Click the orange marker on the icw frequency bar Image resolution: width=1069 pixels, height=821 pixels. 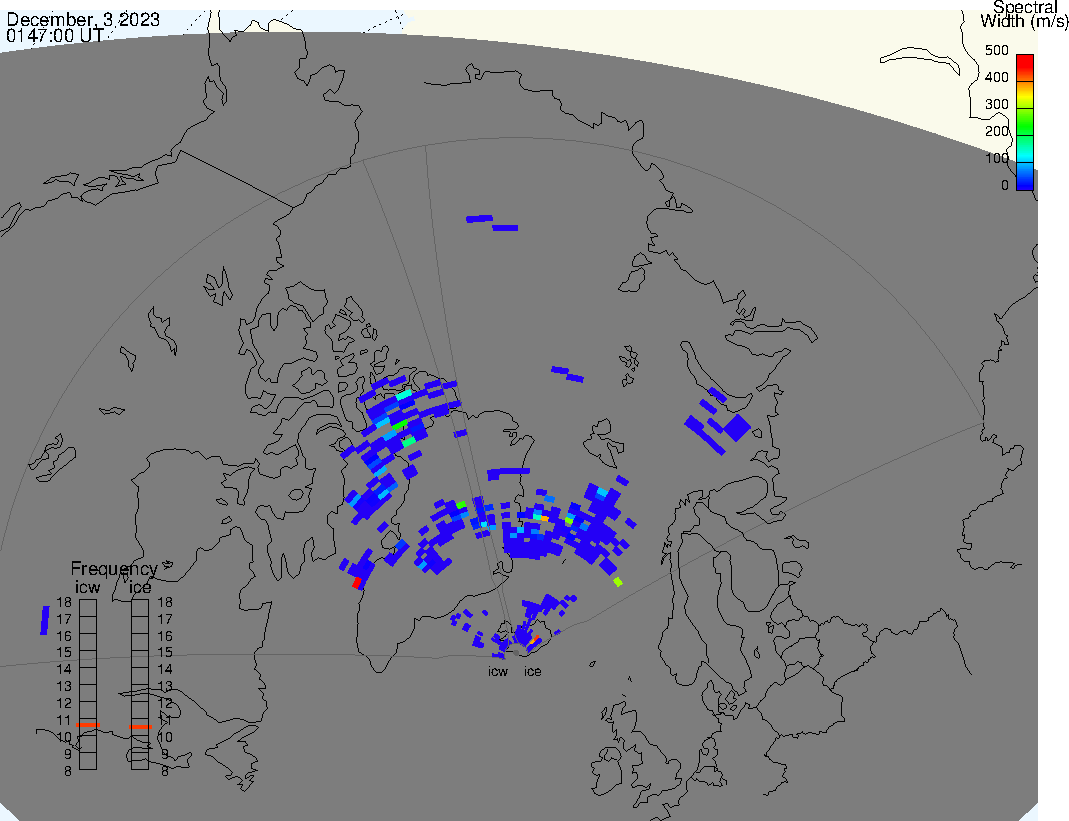(88, 725)
